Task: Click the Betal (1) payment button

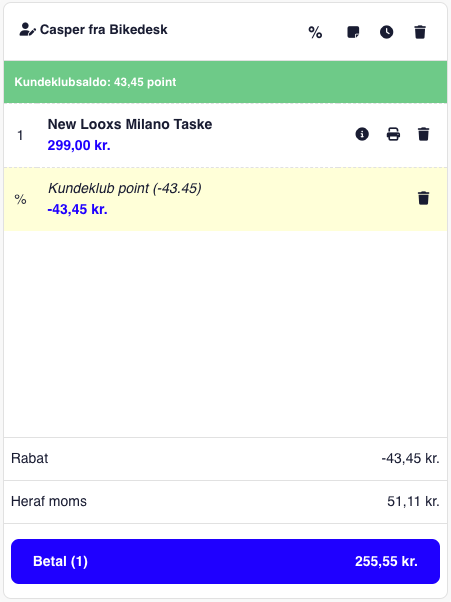Action: tap(225, 561)
